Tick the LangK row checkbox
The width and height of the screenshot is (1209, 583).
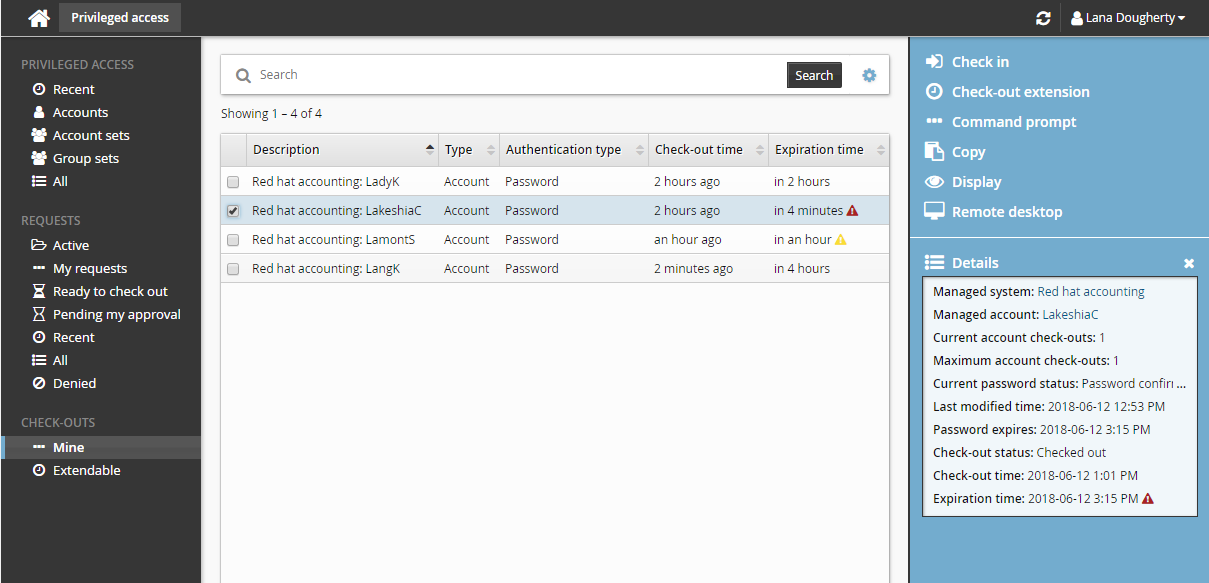233,269
